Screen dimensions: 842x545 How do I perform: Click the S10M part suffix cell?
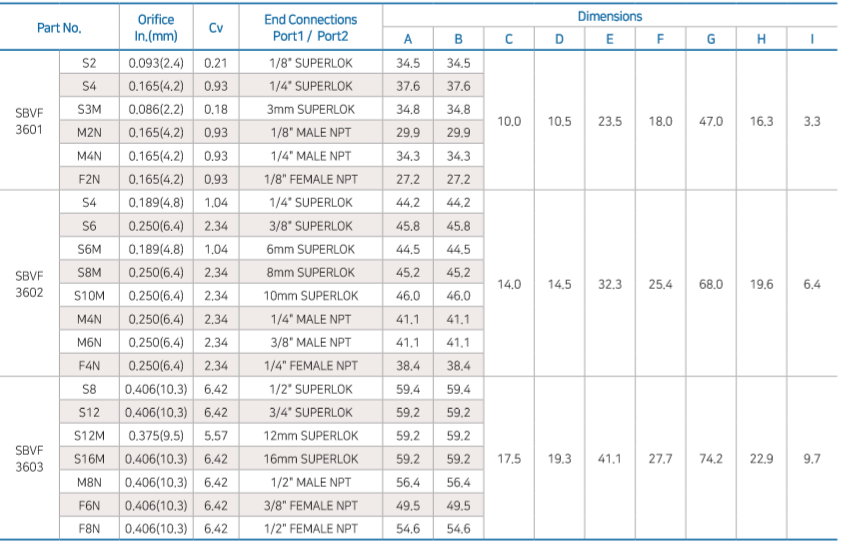tap(89, 296)
